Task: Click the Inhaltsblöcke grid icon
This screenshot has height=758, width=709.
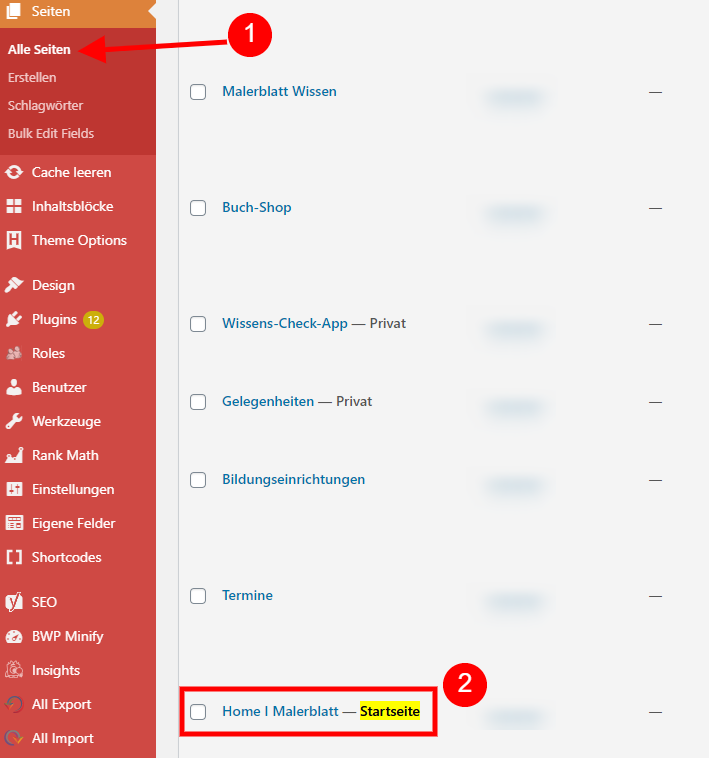Action: [x=14, y=207]
